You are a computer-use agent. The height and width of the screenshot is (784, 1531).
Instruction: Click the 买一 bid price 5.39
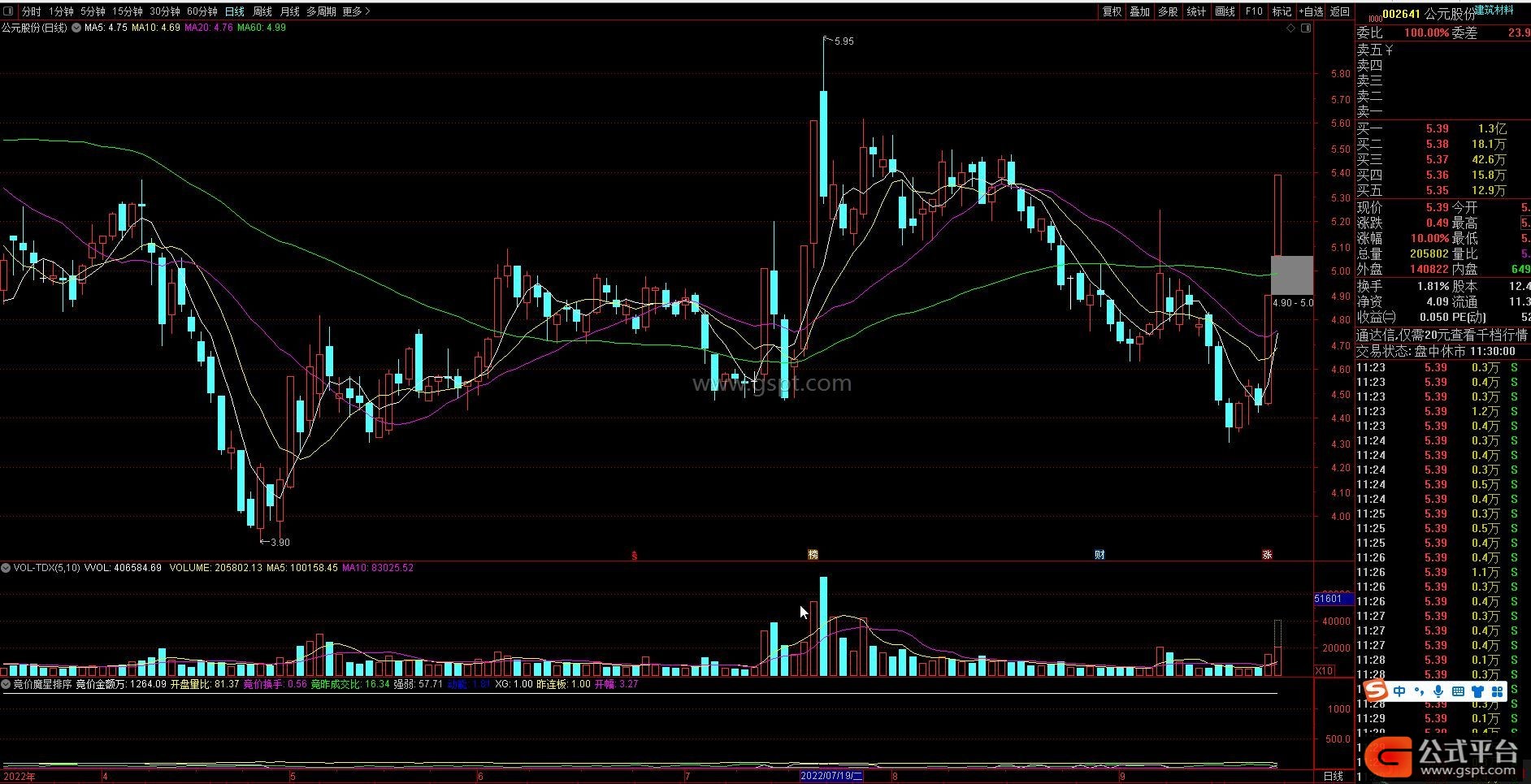pos(1437,128)
